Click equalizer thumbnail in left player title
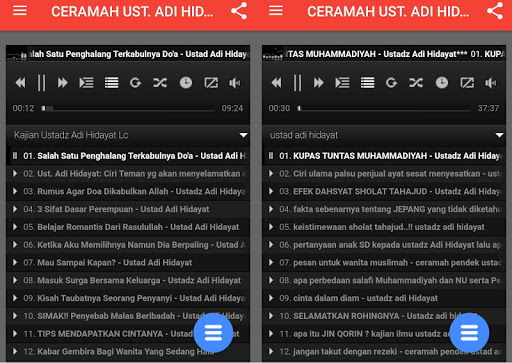The width and height of the screenshot is (512, 363). click(17, 54)
